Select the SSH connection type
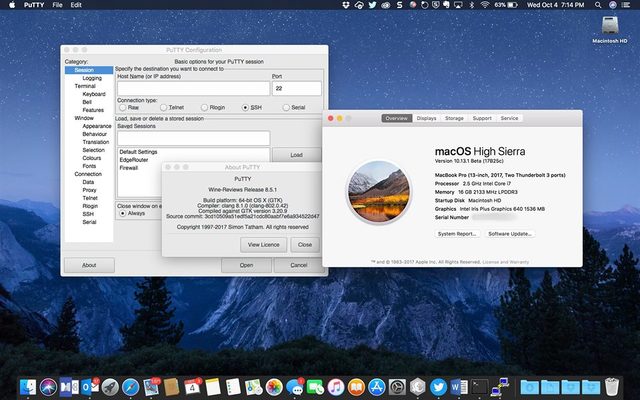Image resolution: width=640 pixels, height=400 pixels. tap(245, 107)
